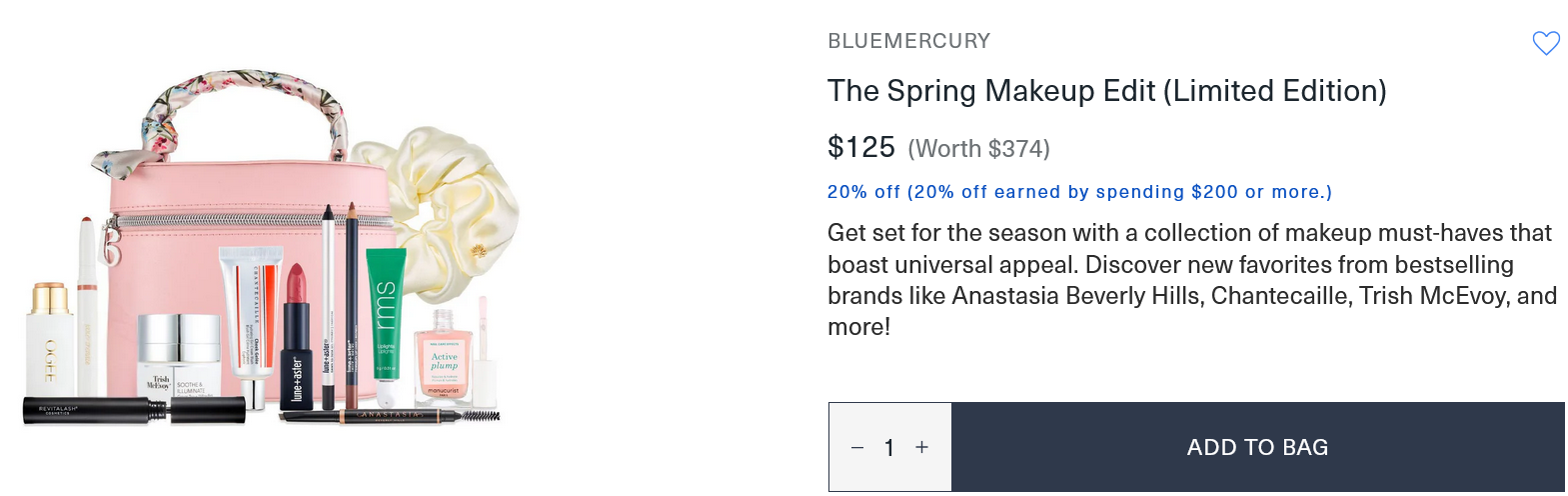Increase quantity with the plus button
Image resolution: width=1568 pixels, height=496 pixels.
[x=921, y=447]
